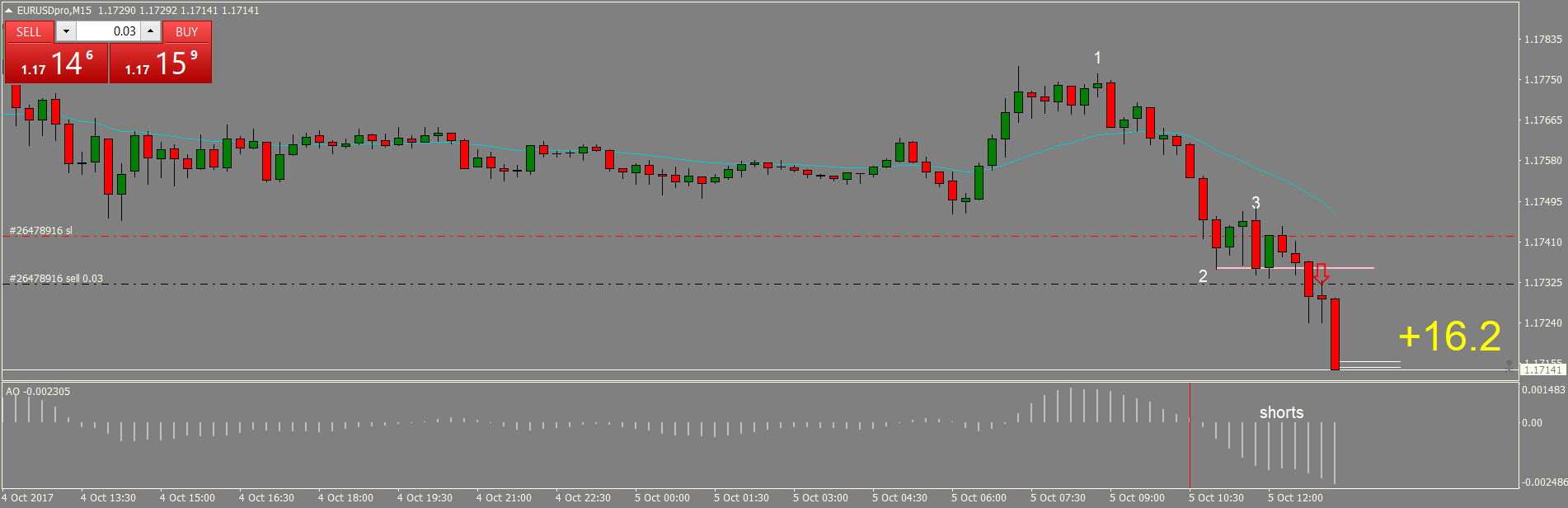Click the current price tag 1.17141

[x=1542, y=370]
